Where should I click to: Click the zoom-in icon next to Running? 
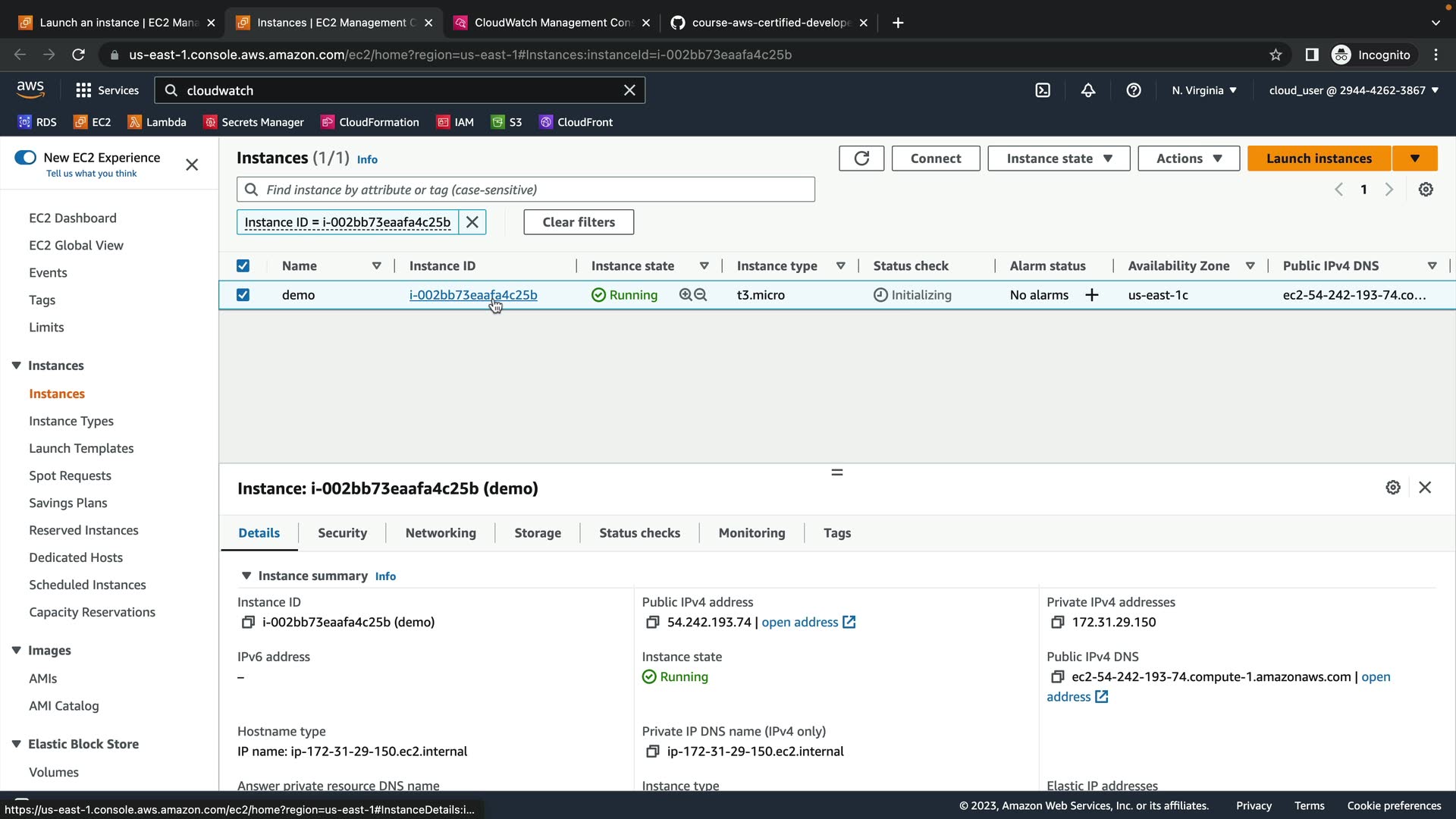(x=686, y=295)
